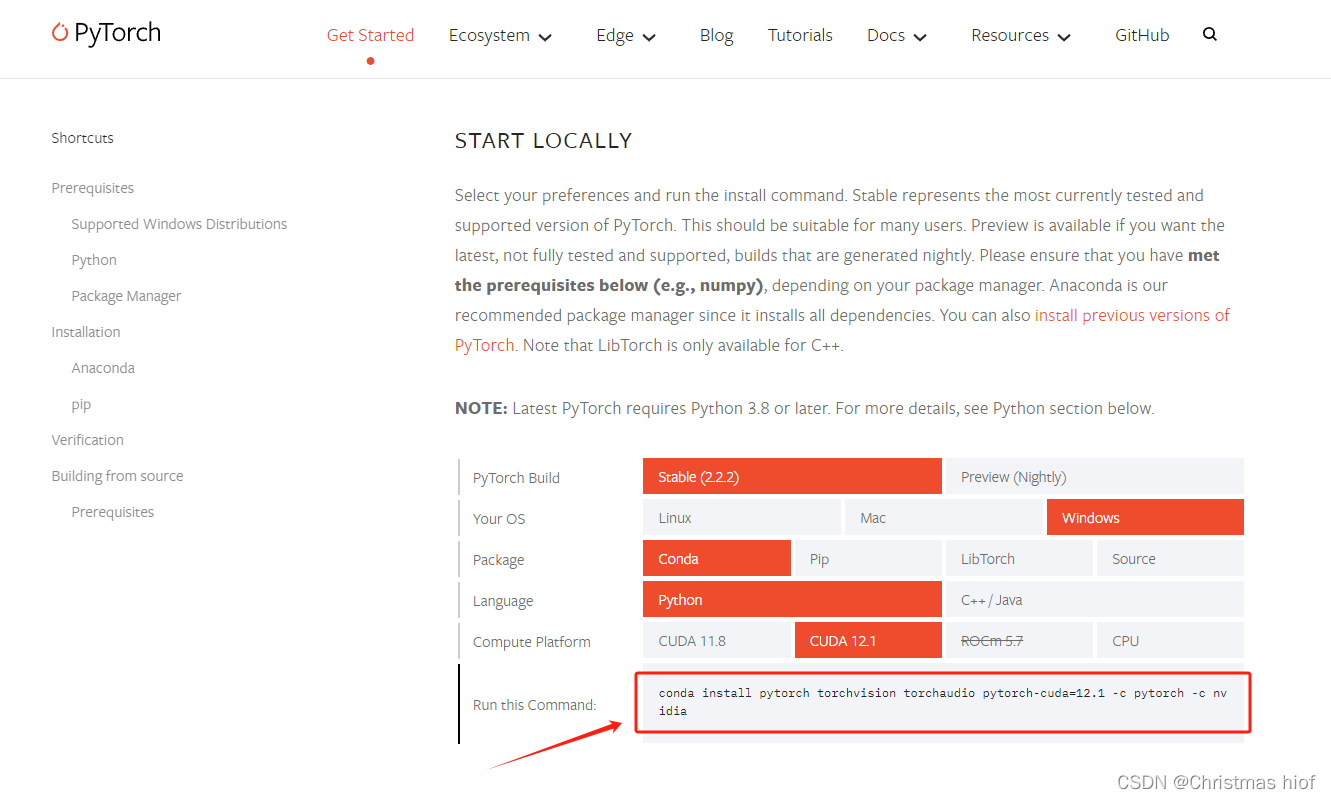Image resolution: width=1331 pixels, height=799 pixels.
Task: Expand the Docs dropdown menu
Action: (897, 35)
